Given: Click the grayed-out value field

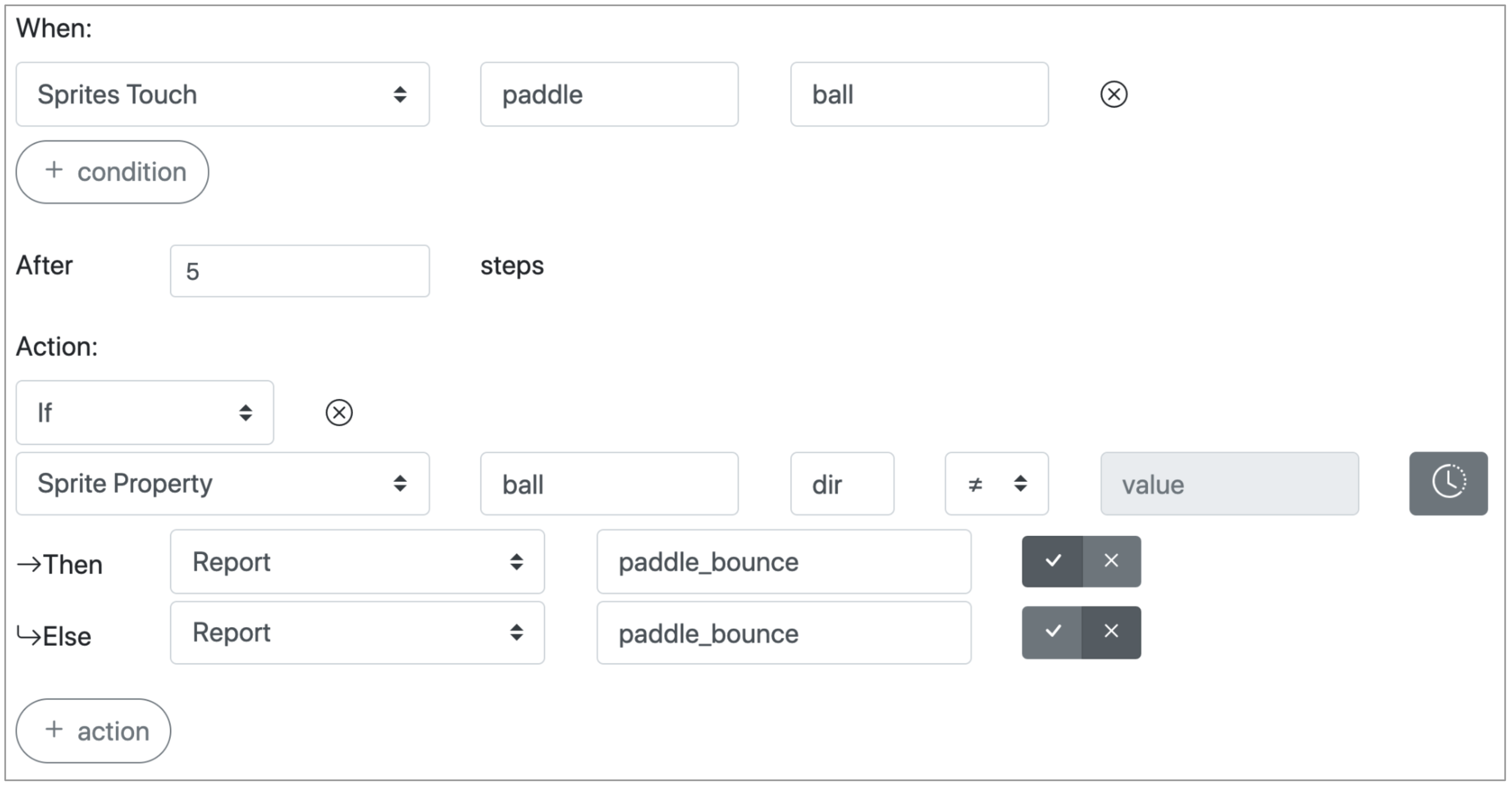Looking at the screenshot, I should (1229, 484).
